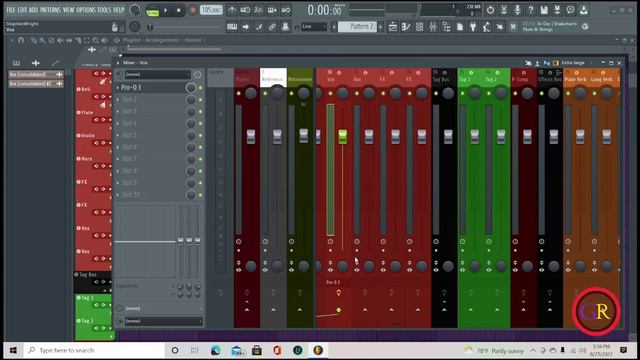This screenshot has width=640, height=360.
Task: Click the Windows Start button
Action: (13, 350)
